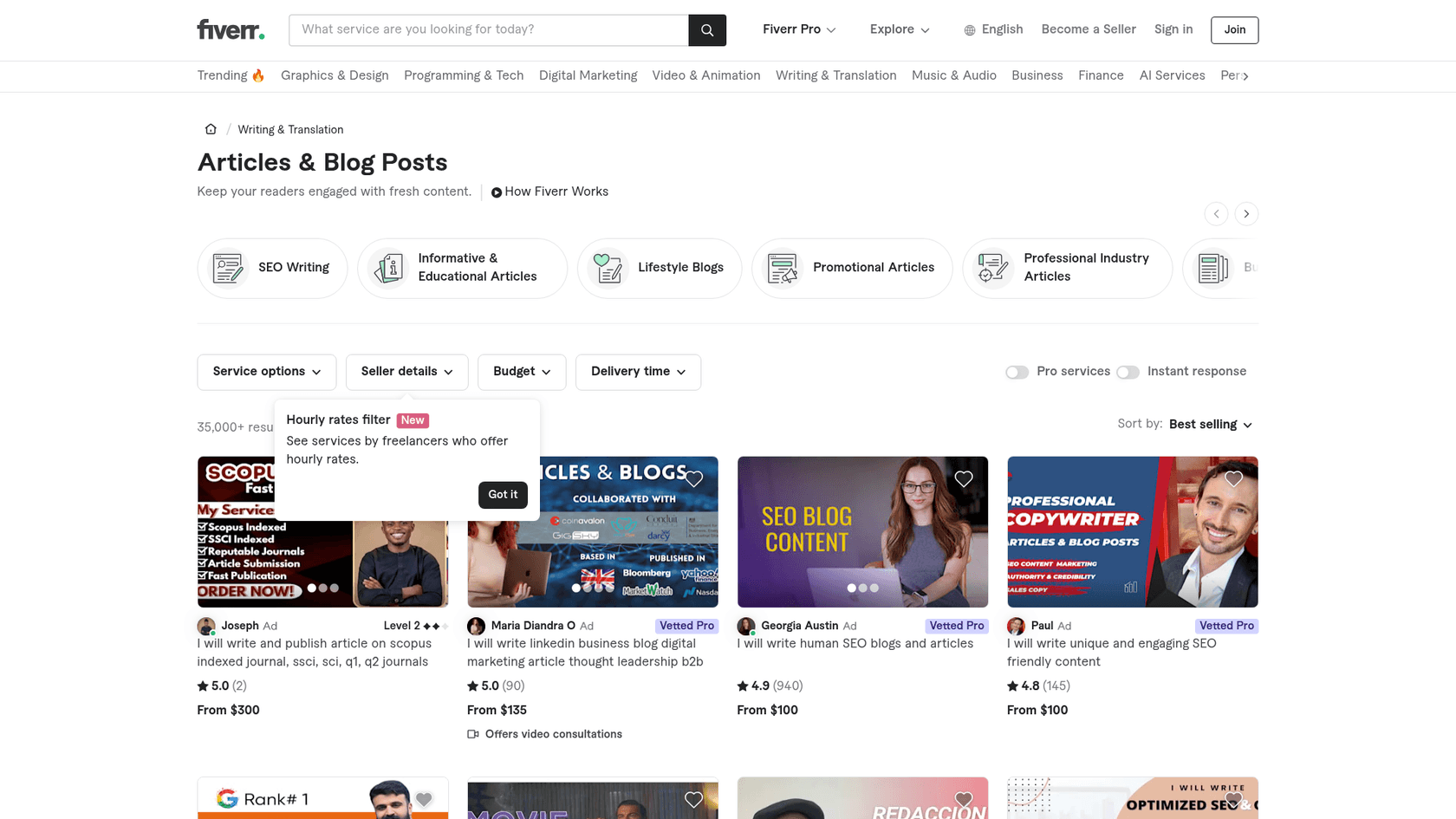Click the second carousel dot on Georgia's gig
1456x819 pixels.
(x=863, y=588)
